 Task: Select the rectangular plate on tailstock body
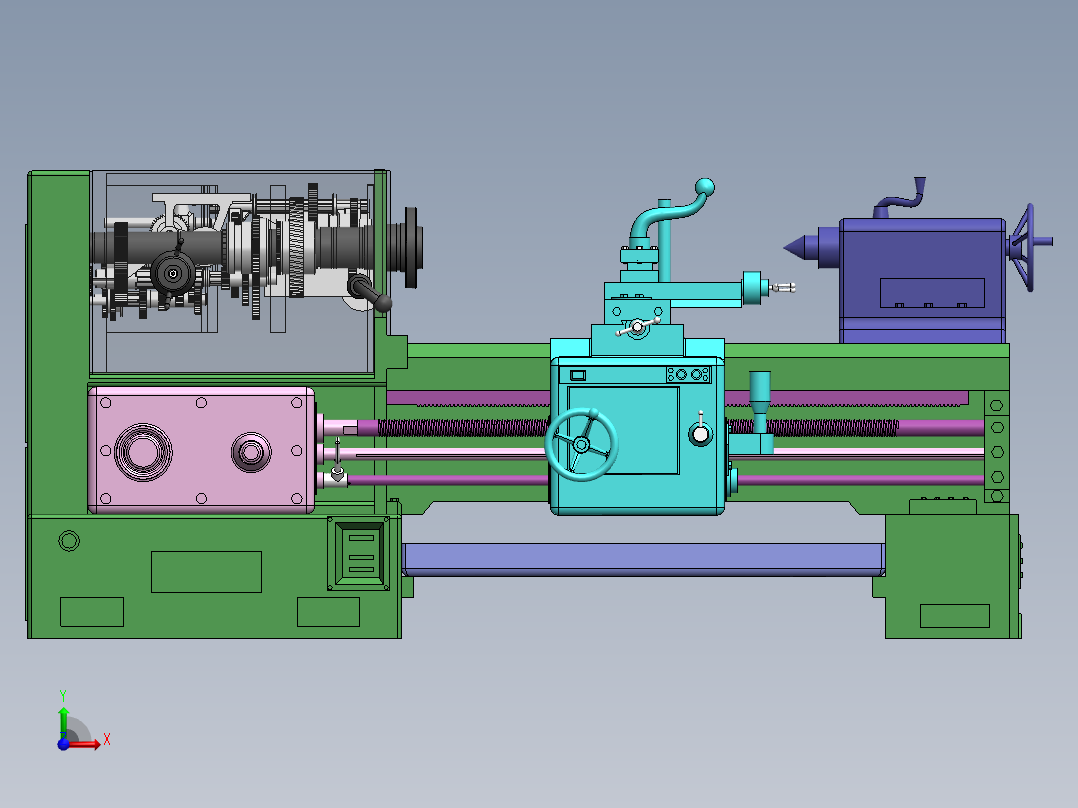932,293
